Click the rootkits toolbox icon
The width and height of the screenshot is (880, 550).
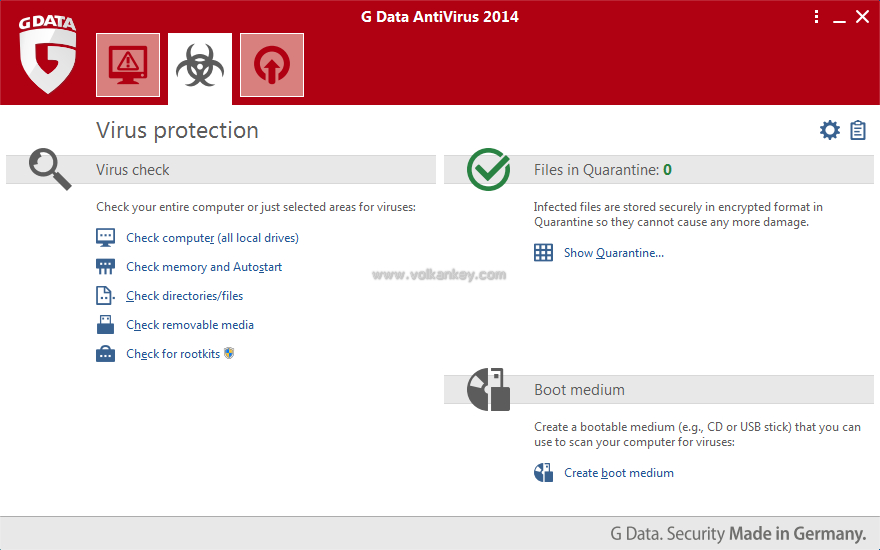105,354
